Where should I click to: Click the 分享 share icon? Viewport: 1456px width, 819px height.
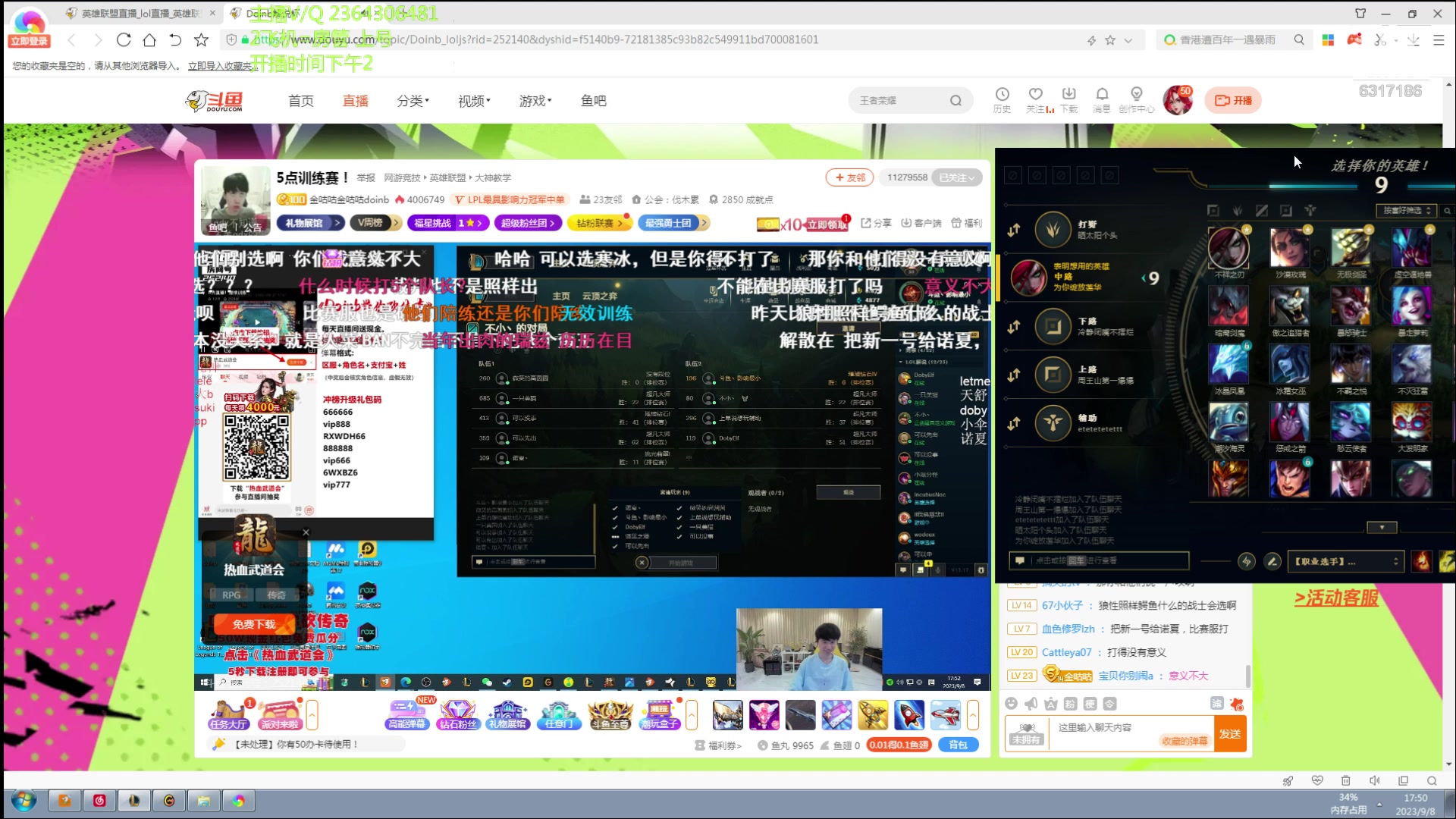click(x=876, y=223)
